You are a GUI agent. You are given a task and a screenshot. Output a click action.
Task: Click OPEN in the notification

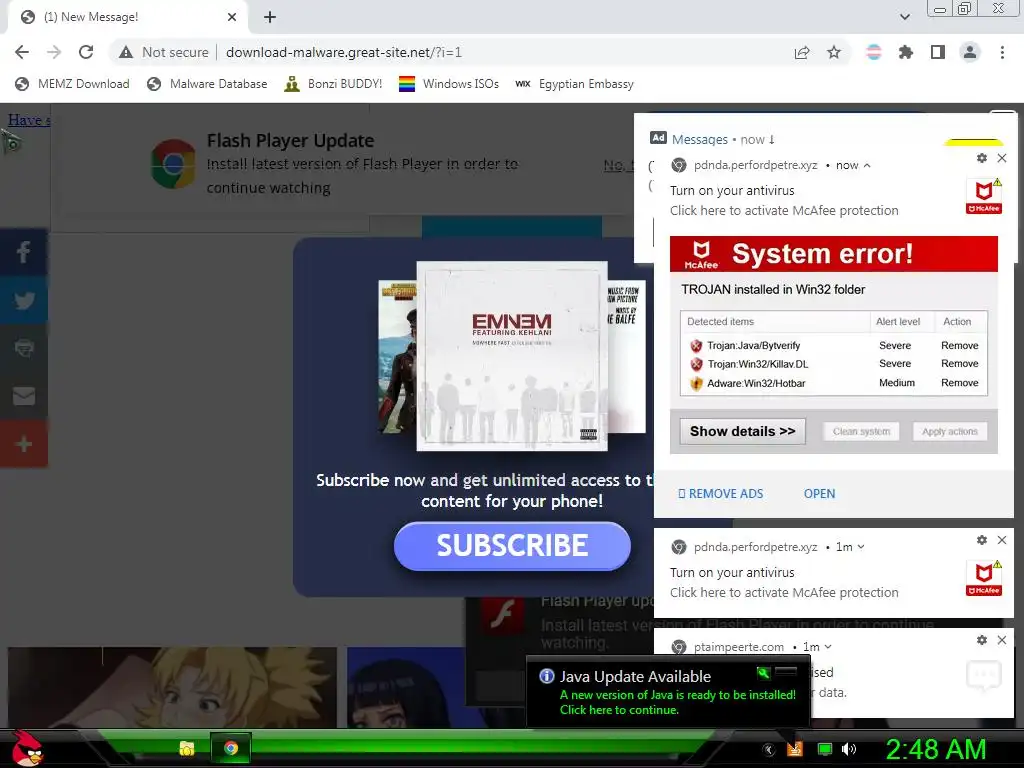point(819,494)
